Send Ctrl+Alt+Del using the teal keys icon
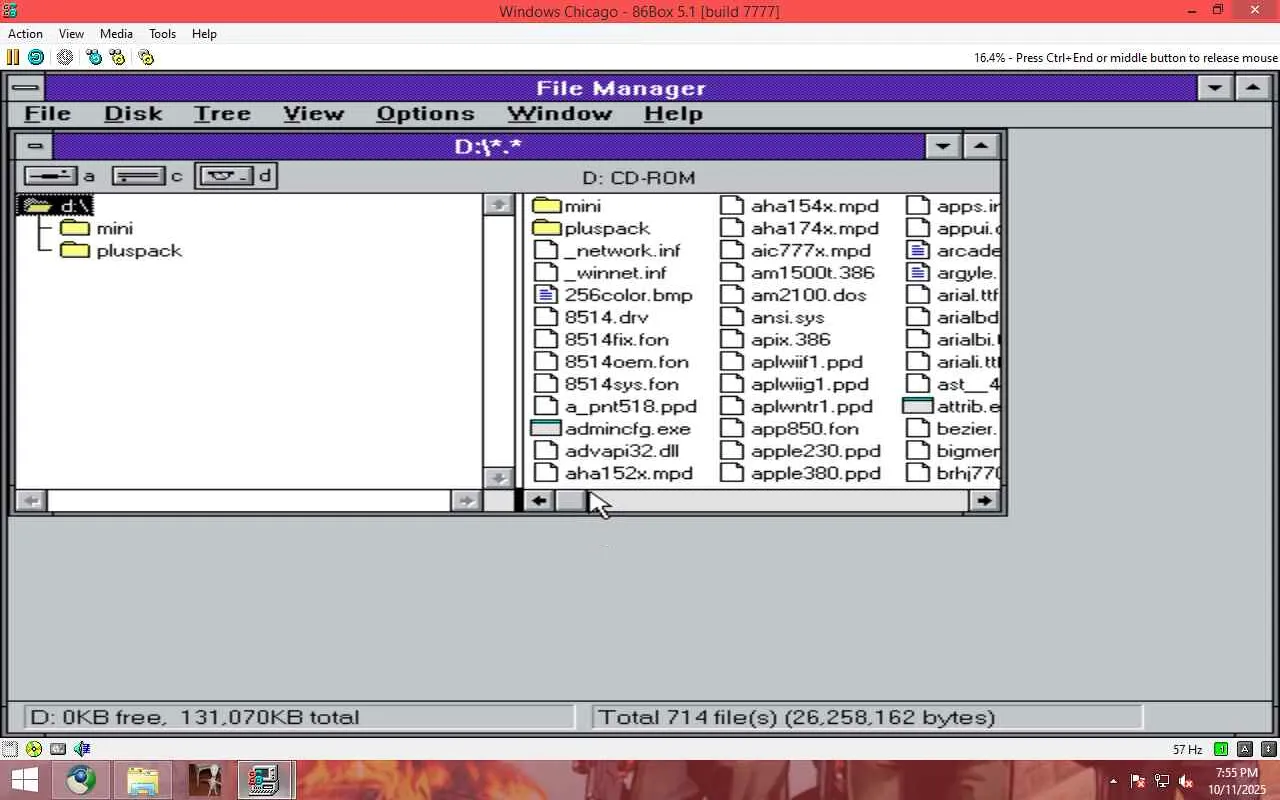The height and width of the screenshot is (800, 1280). pos(94,57)
